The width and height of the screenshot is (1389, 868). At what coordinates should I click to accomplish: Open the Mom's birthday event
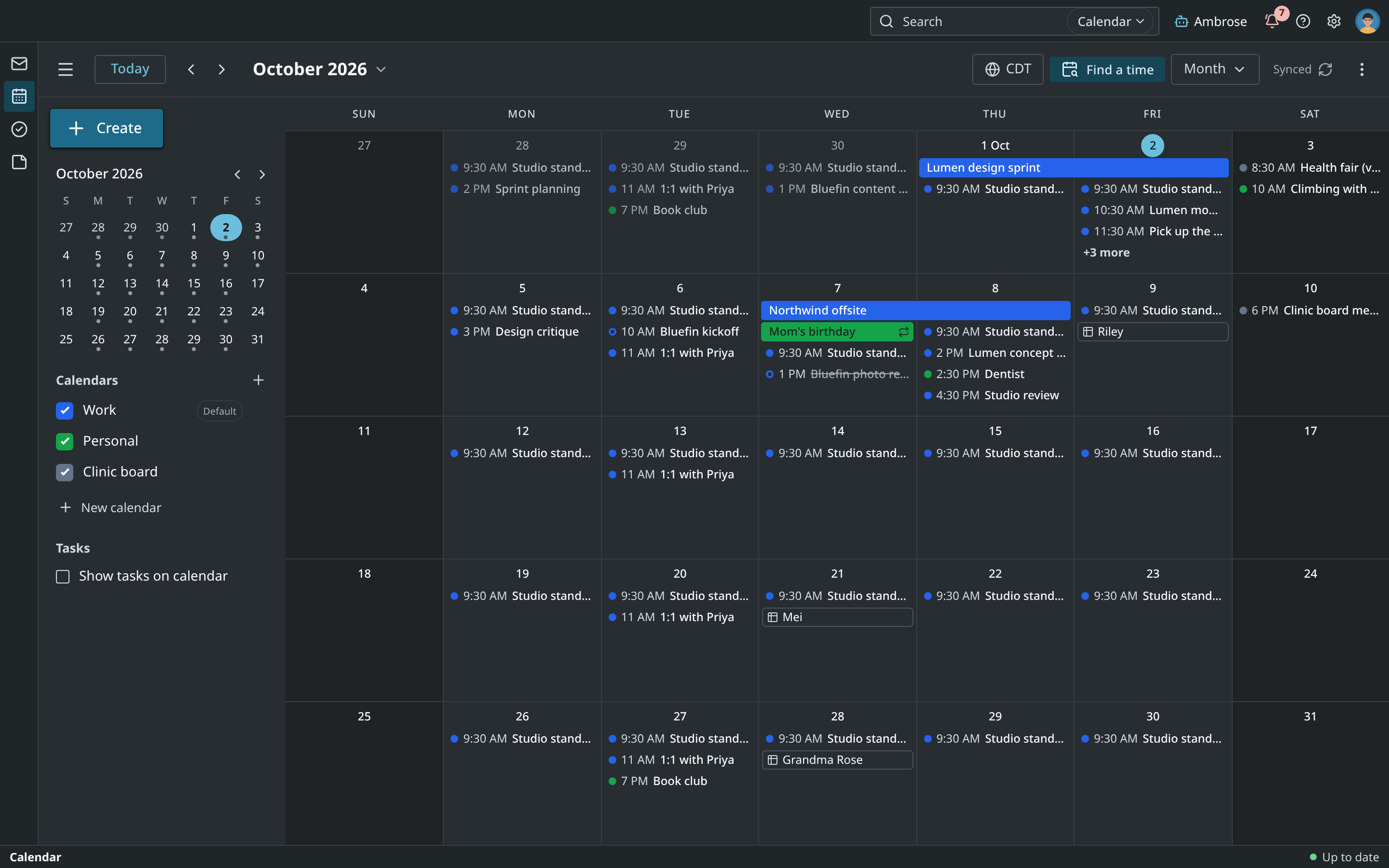coord(837,332)
